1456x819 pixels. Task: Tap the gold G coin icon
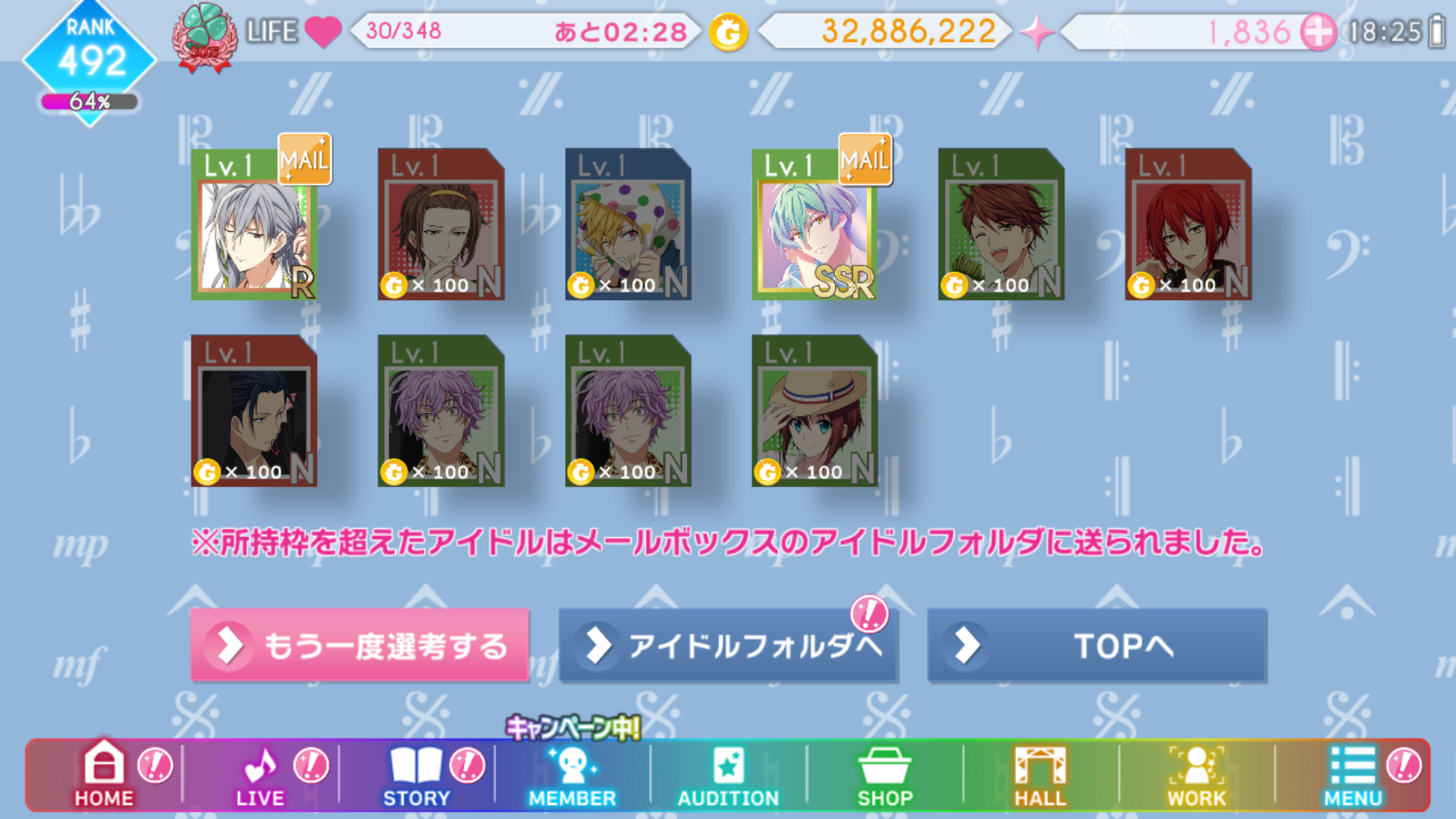coord(728,32)
